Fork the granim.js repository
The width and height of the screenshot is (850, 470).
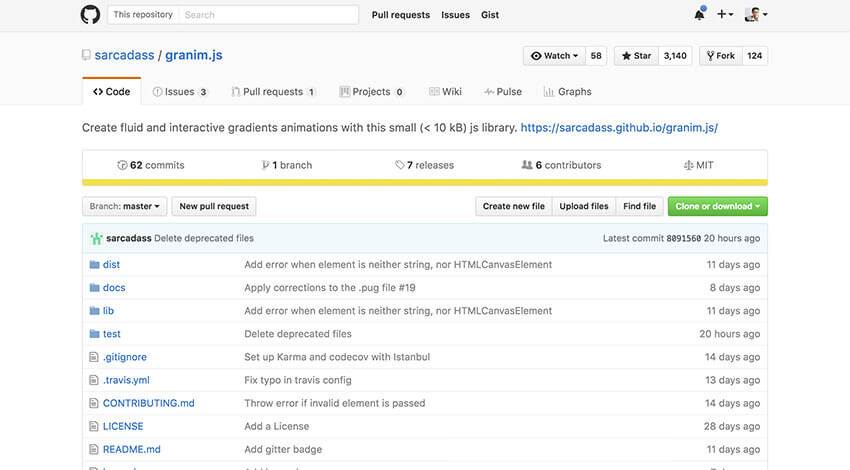[720, 56]
